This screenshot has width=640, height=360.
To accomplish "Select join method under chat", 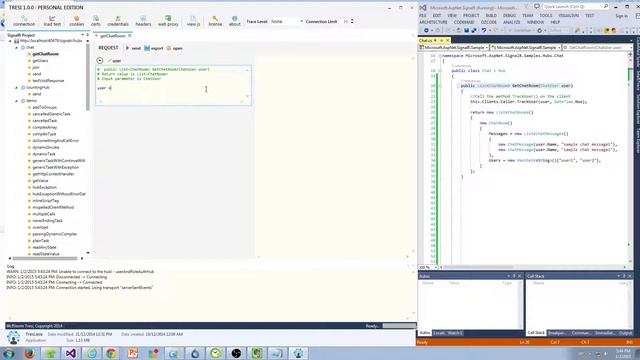I will click(x=36, y=67).
